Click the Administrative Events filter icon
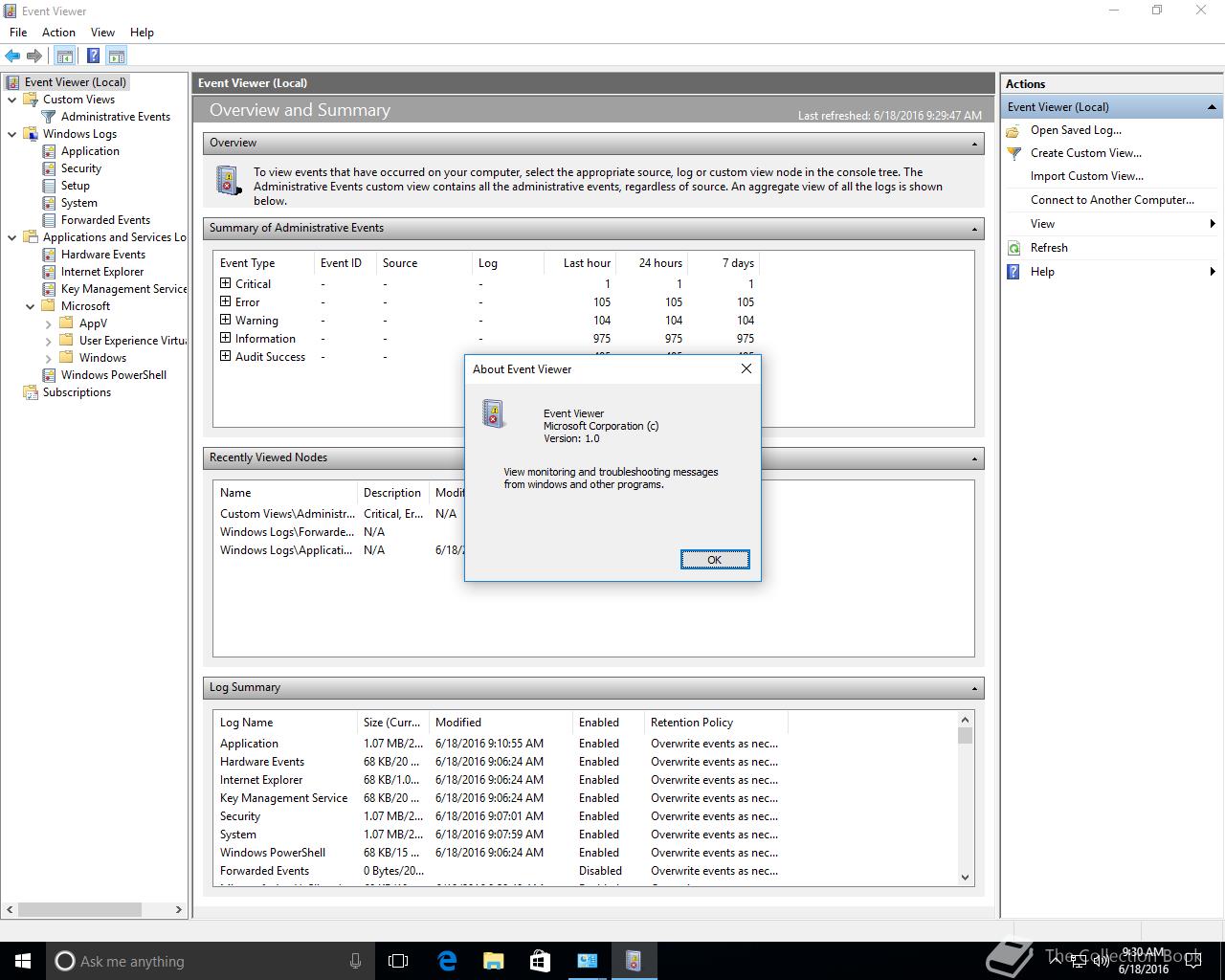The height and width of the screenshot is (980, 1225). (x=49, y=117)
